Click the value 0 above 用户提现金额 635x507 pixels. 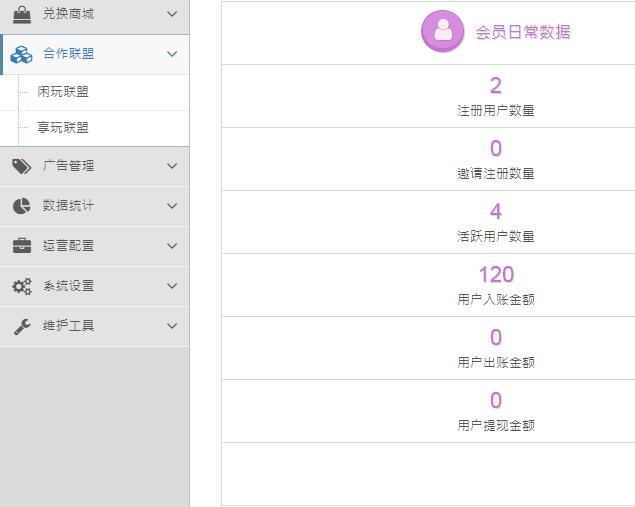[496, 400]
